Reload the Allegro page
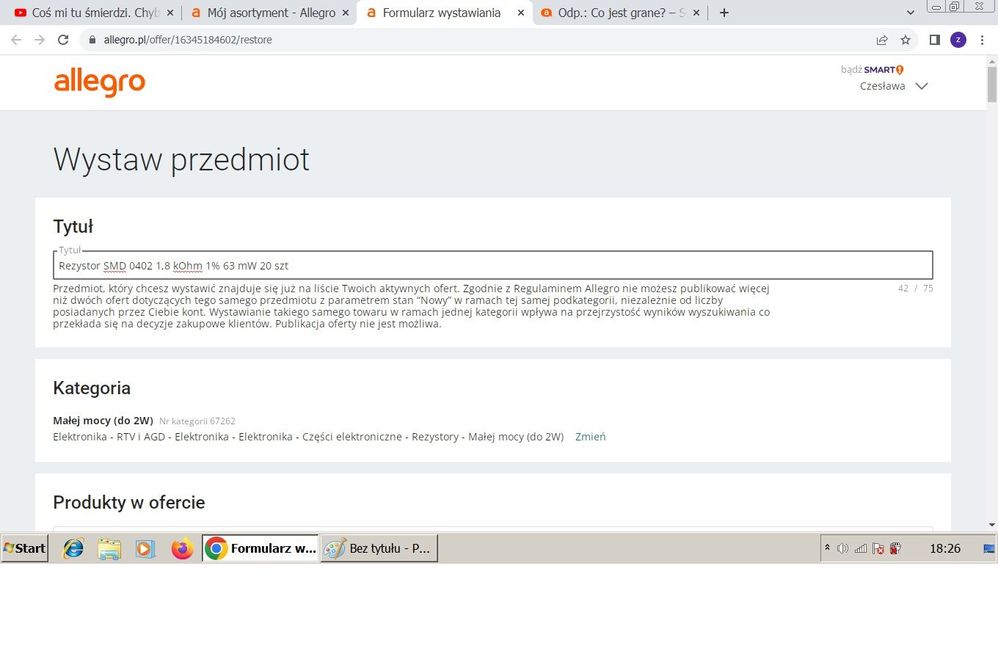The image size is (998, 660). point(63,39)
